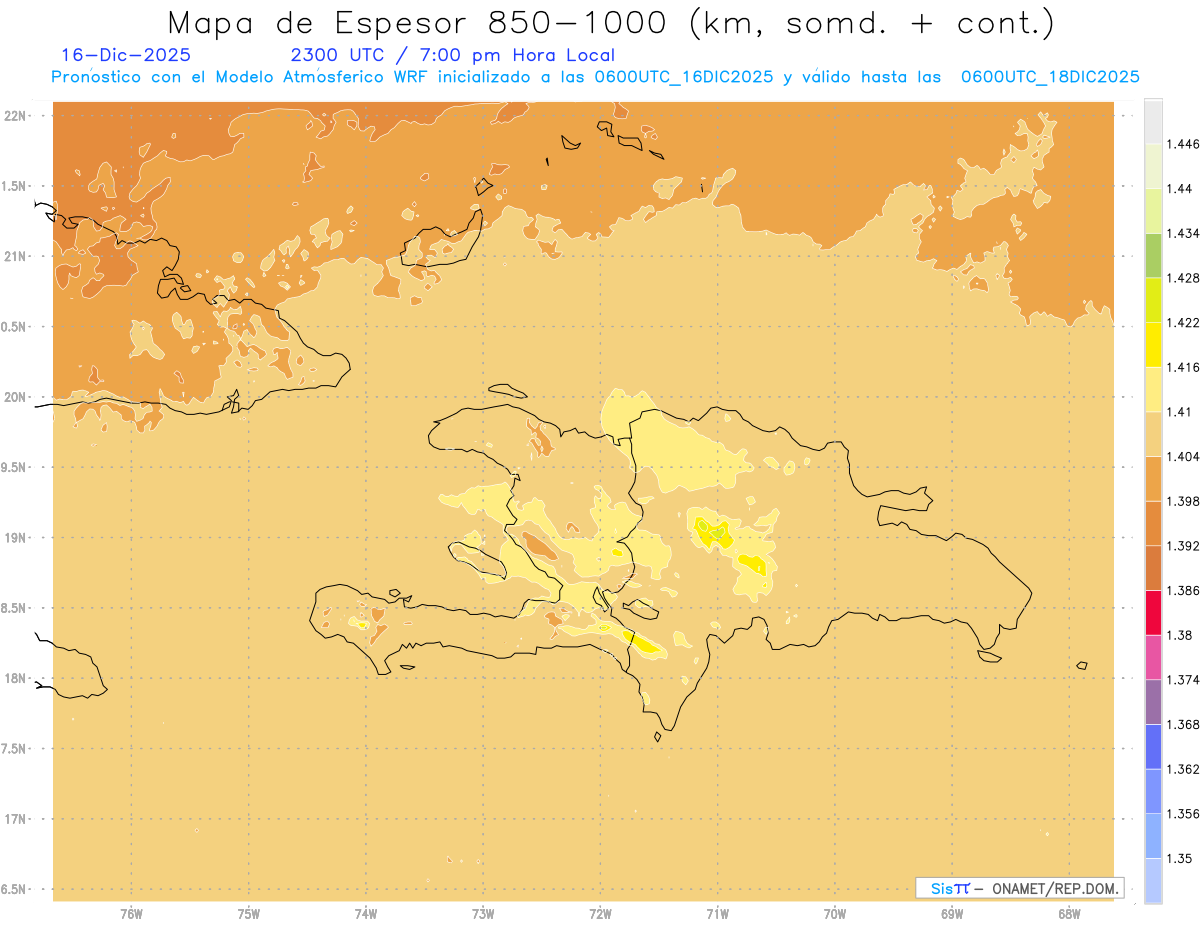Click the '21N' latitude label
Viewport: 1200px width, 927px height.
[16, 256]
